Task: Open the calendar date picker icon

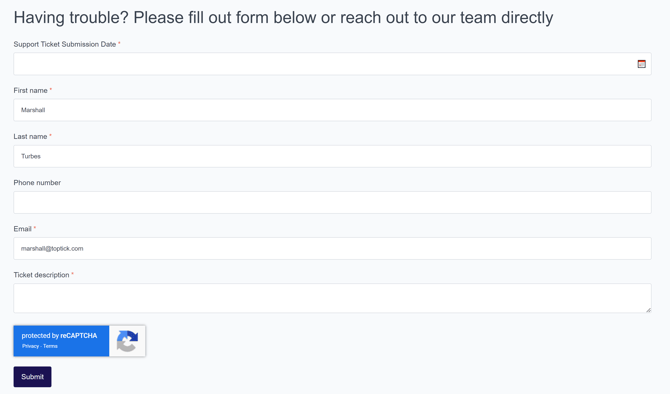Action: pyautogui.click(x=641, y=64)
